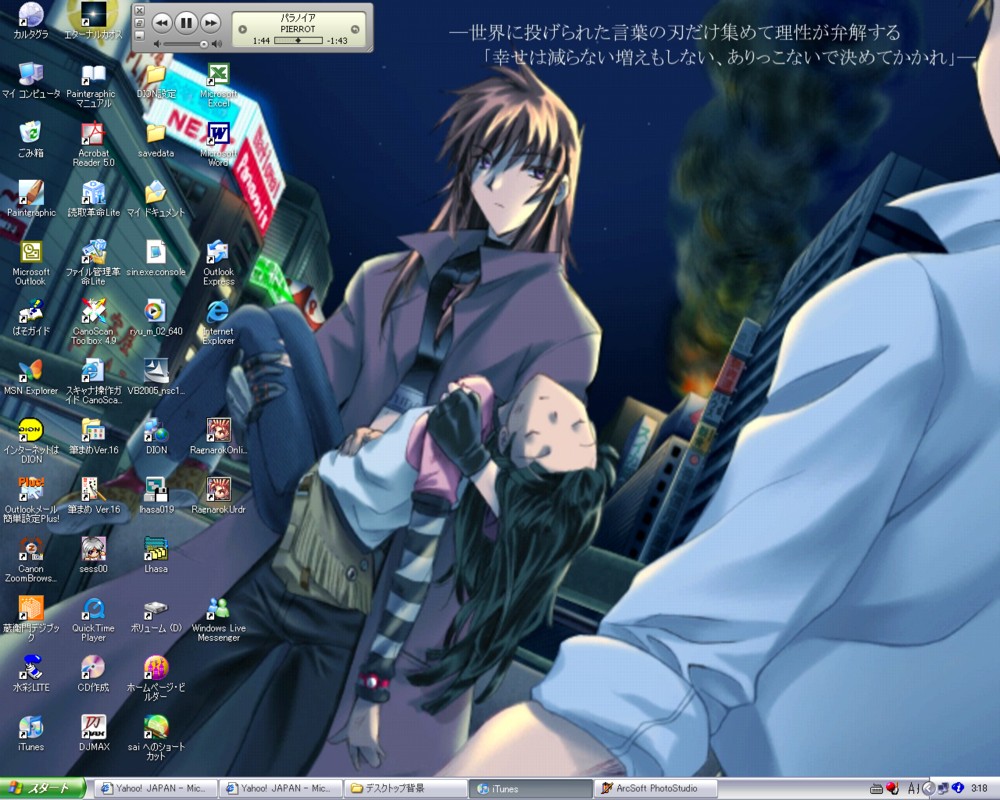Launch CanoScan Toolbox 4.9
The width and height of the screenshot is (1000, 800).
[93, 323]
